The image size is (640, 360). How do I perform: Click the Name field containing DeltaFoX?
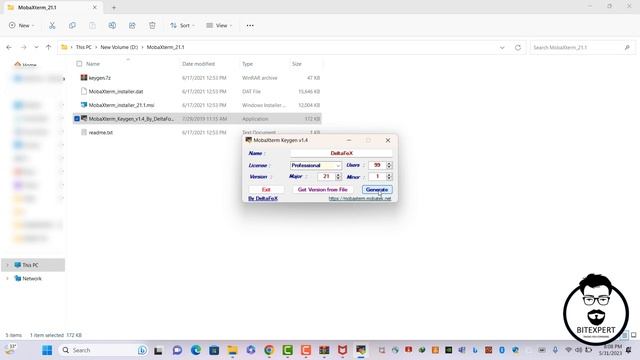[341, 153]
